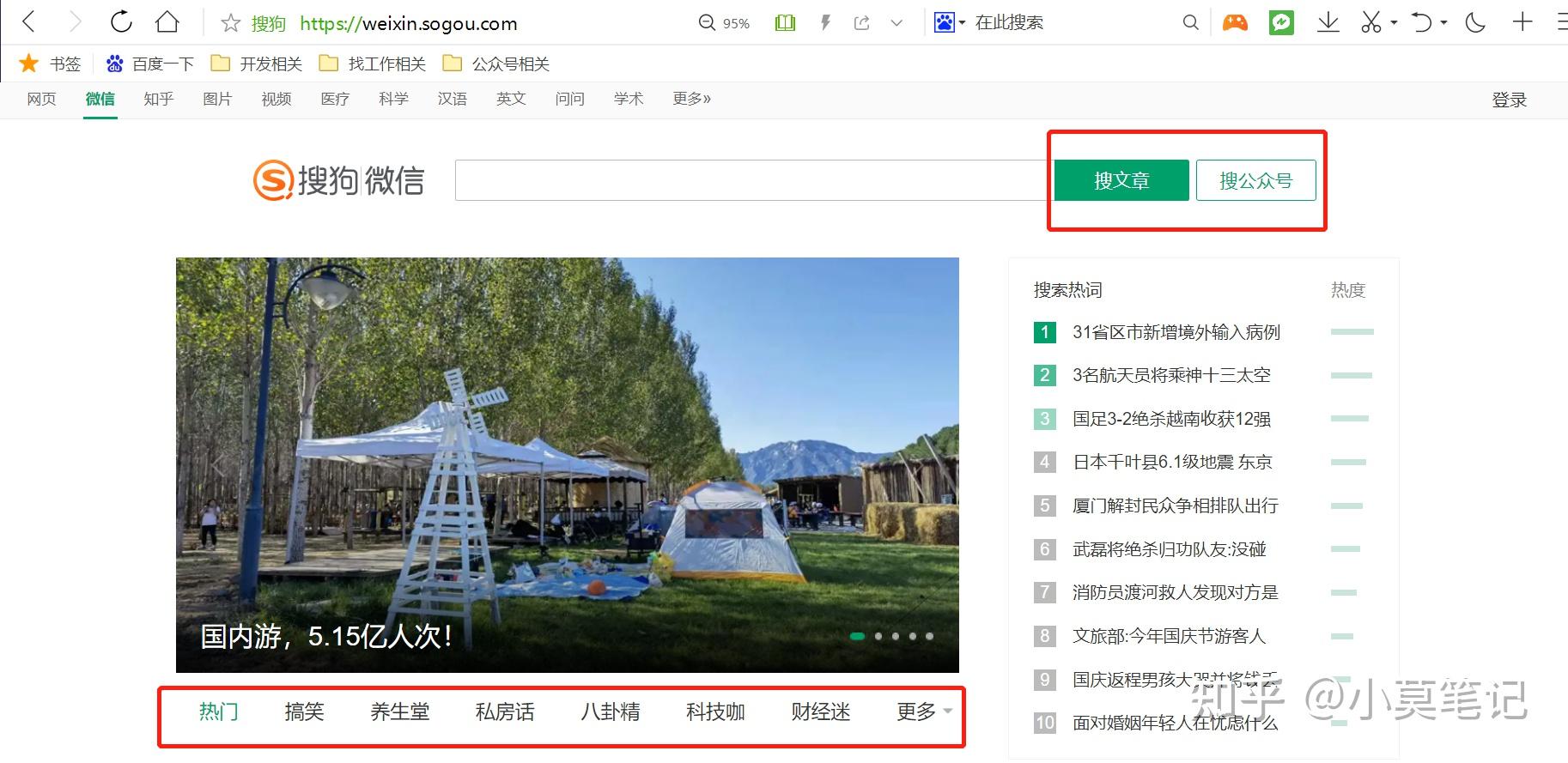Switch to the 知乎 tab

click(x=159, y=100)
